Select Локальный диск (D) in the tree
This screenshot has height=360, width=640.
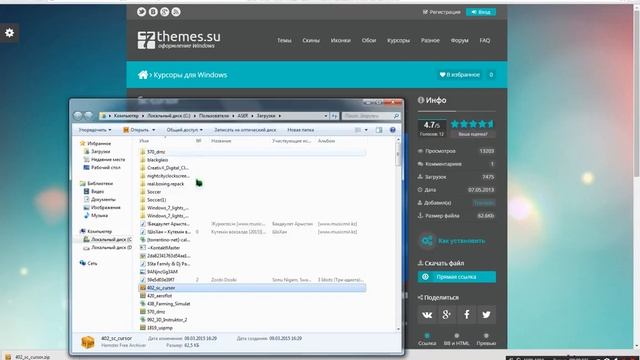(111, 248)
